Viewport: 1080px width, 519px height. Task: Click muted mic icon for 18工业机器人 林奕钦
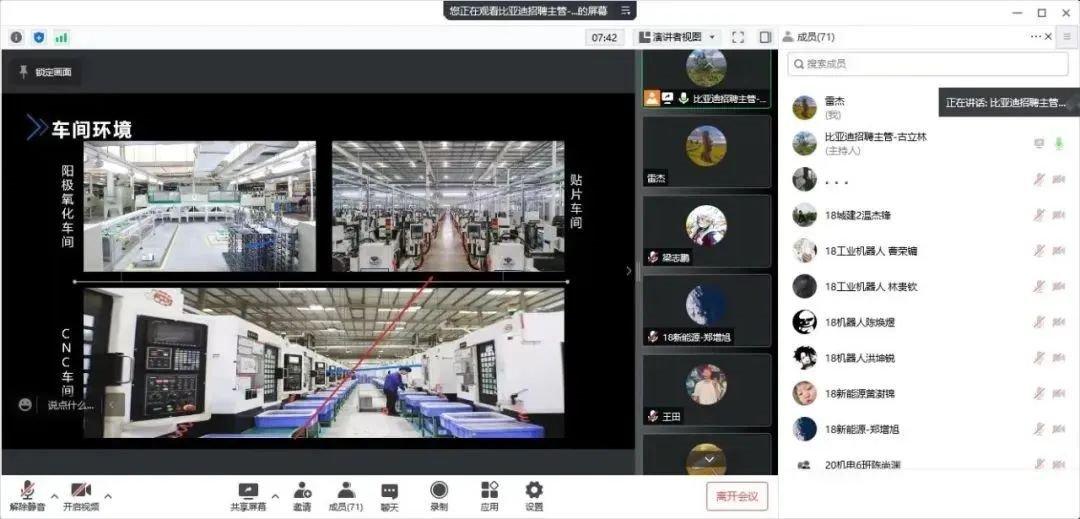(x=1039, y=286)
